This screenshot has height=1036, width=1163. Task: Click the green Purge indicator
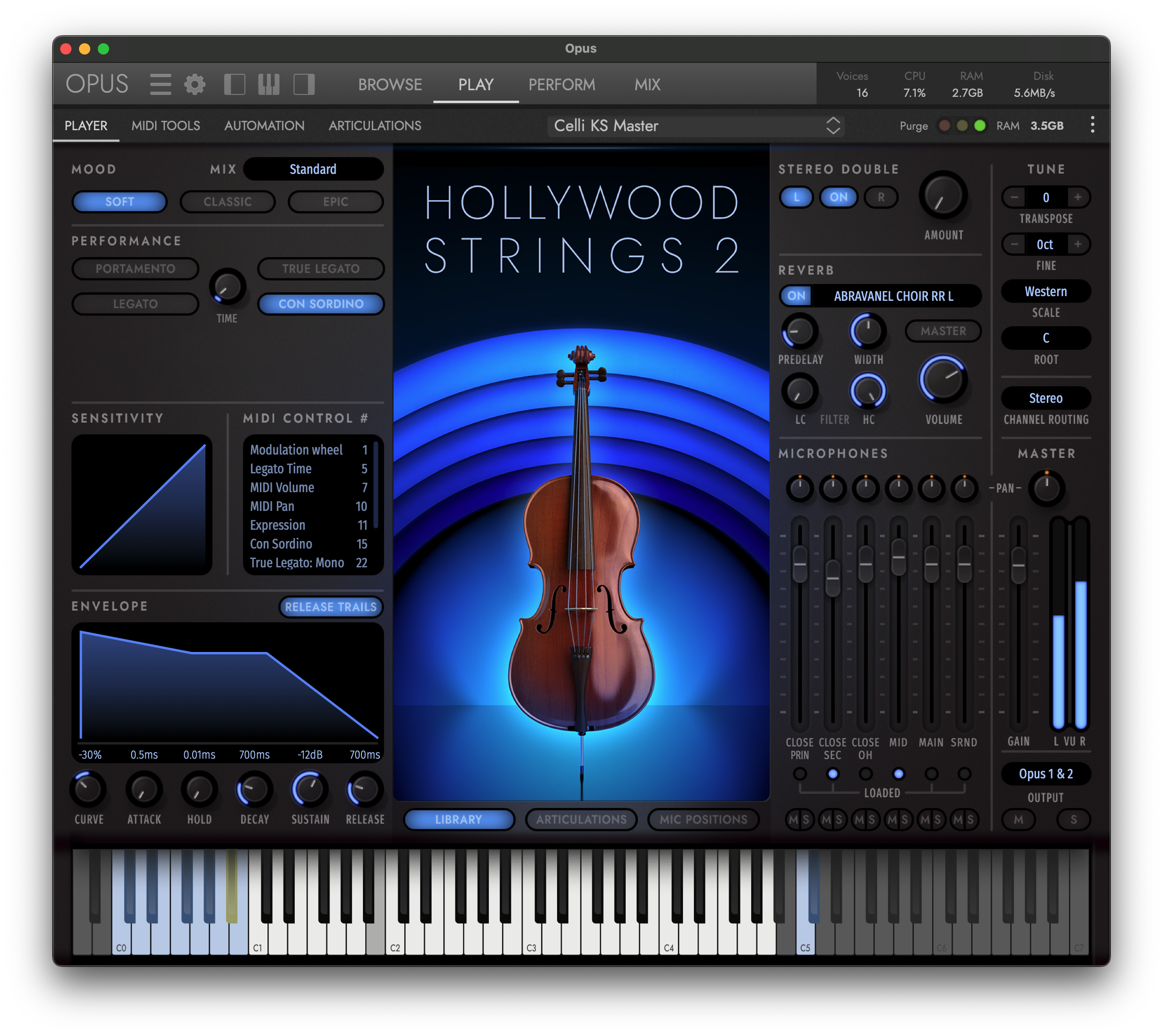point(979,126)
